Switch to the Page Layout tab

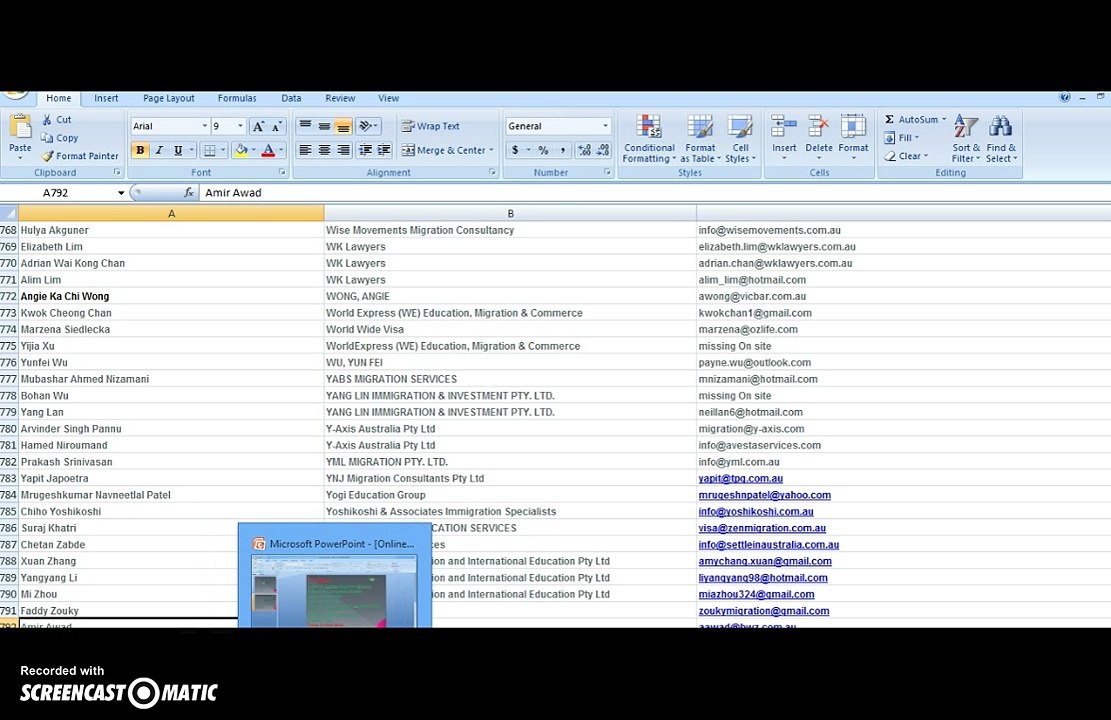pos(169,99)
